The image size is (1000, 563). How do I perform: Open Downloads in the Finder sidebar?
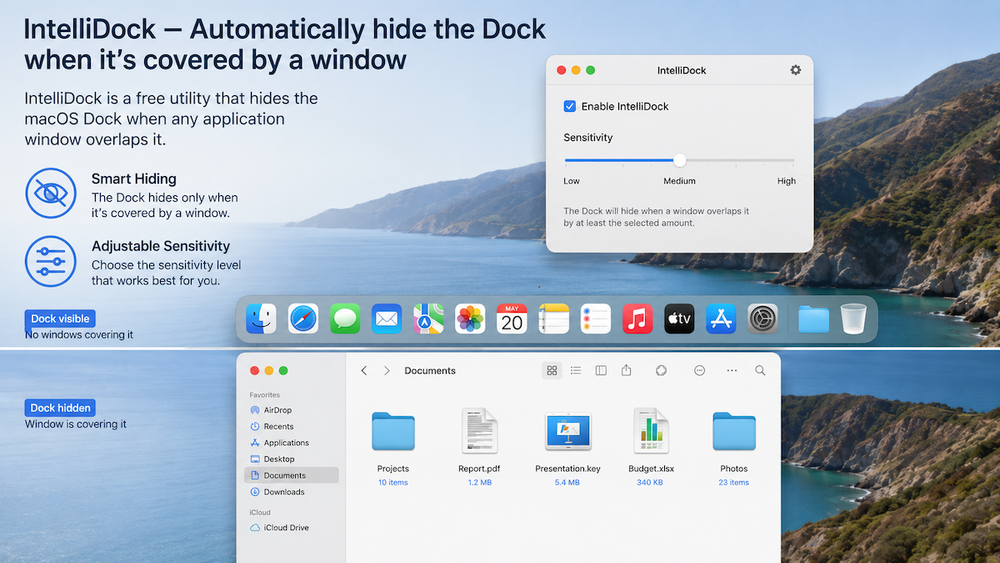point(291,492)
